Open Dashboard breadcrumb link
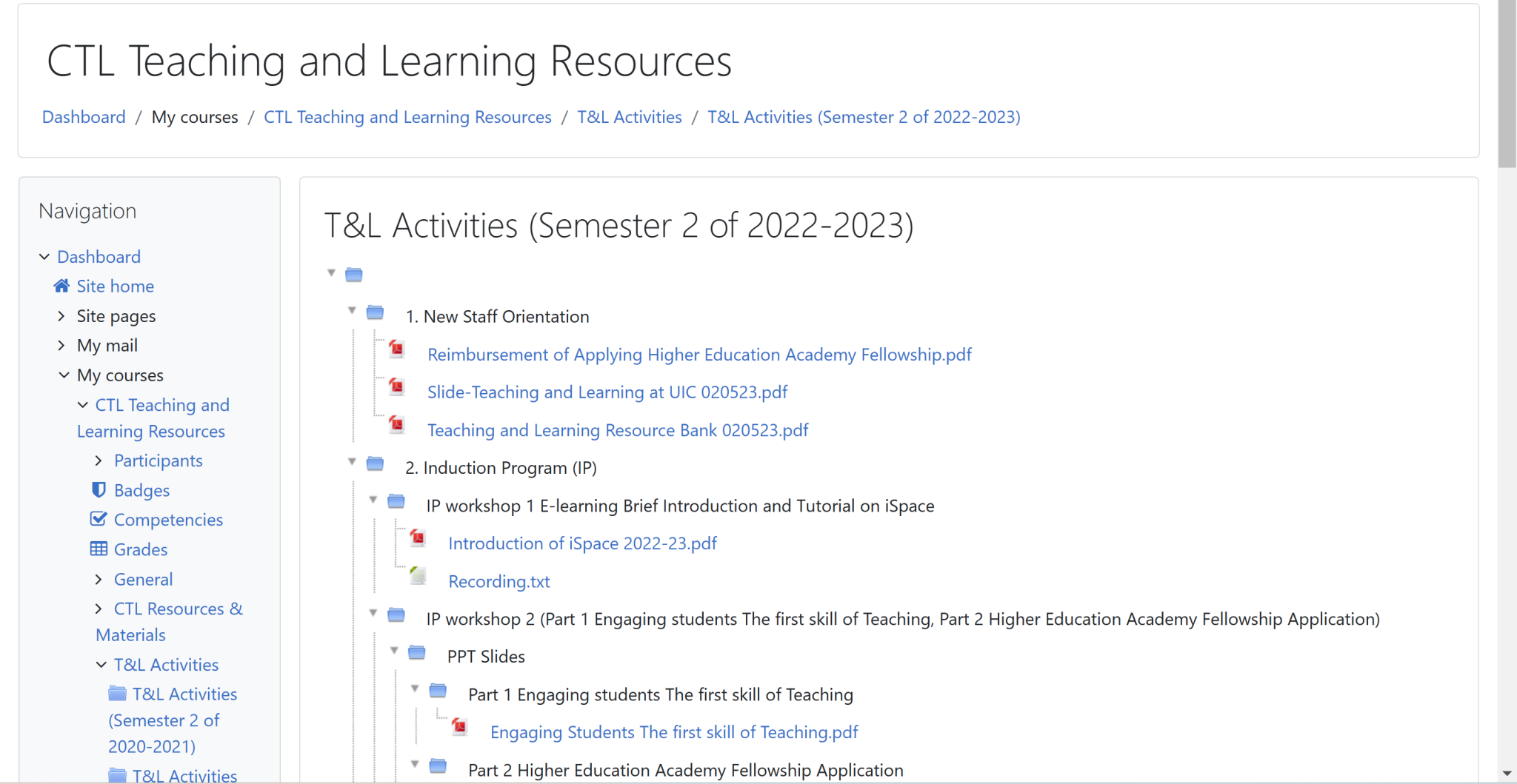This screenshot has width=1517, height=784. [x=84, y=117]
